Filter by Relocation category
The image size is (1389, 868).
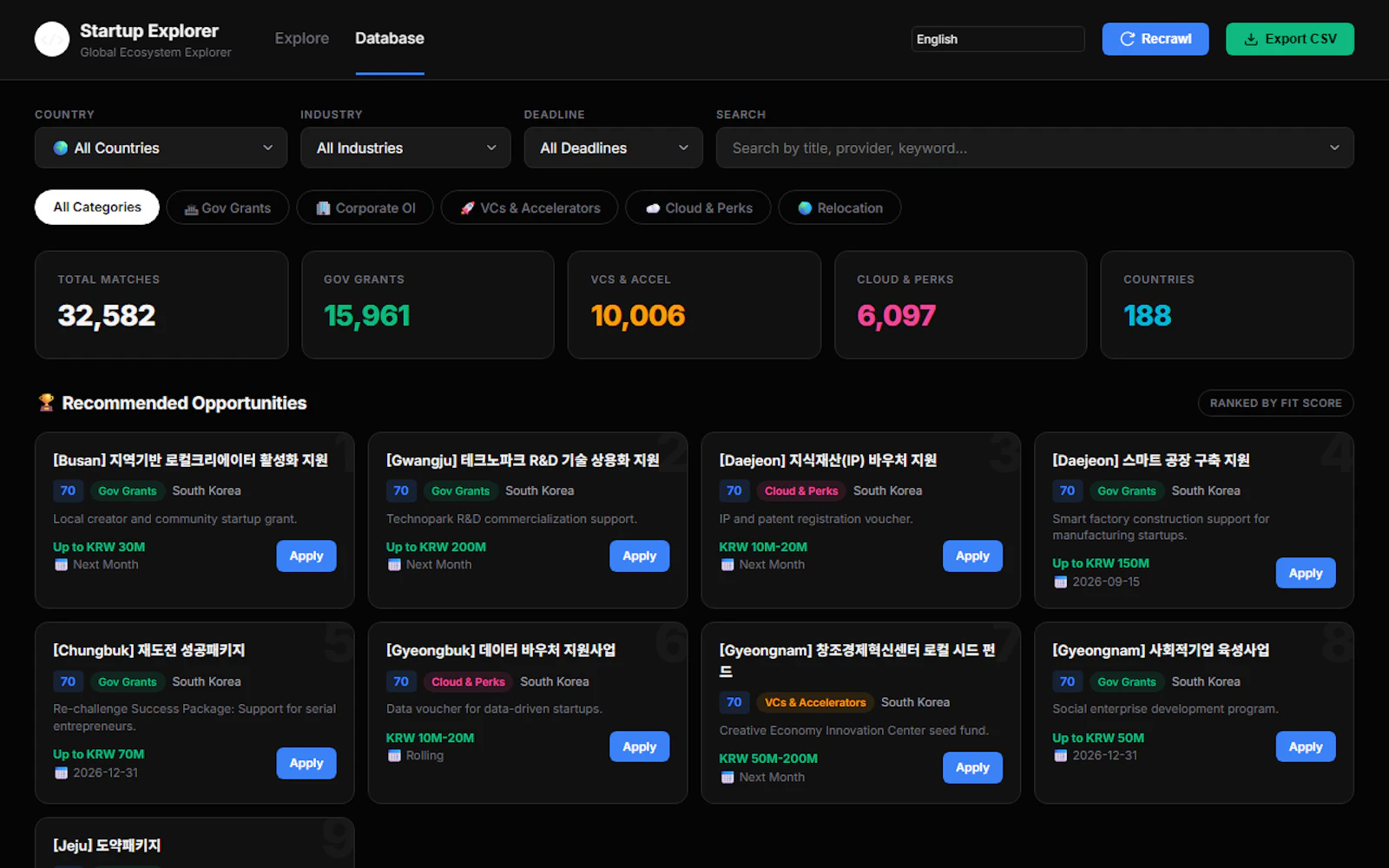tap(839, 208)
